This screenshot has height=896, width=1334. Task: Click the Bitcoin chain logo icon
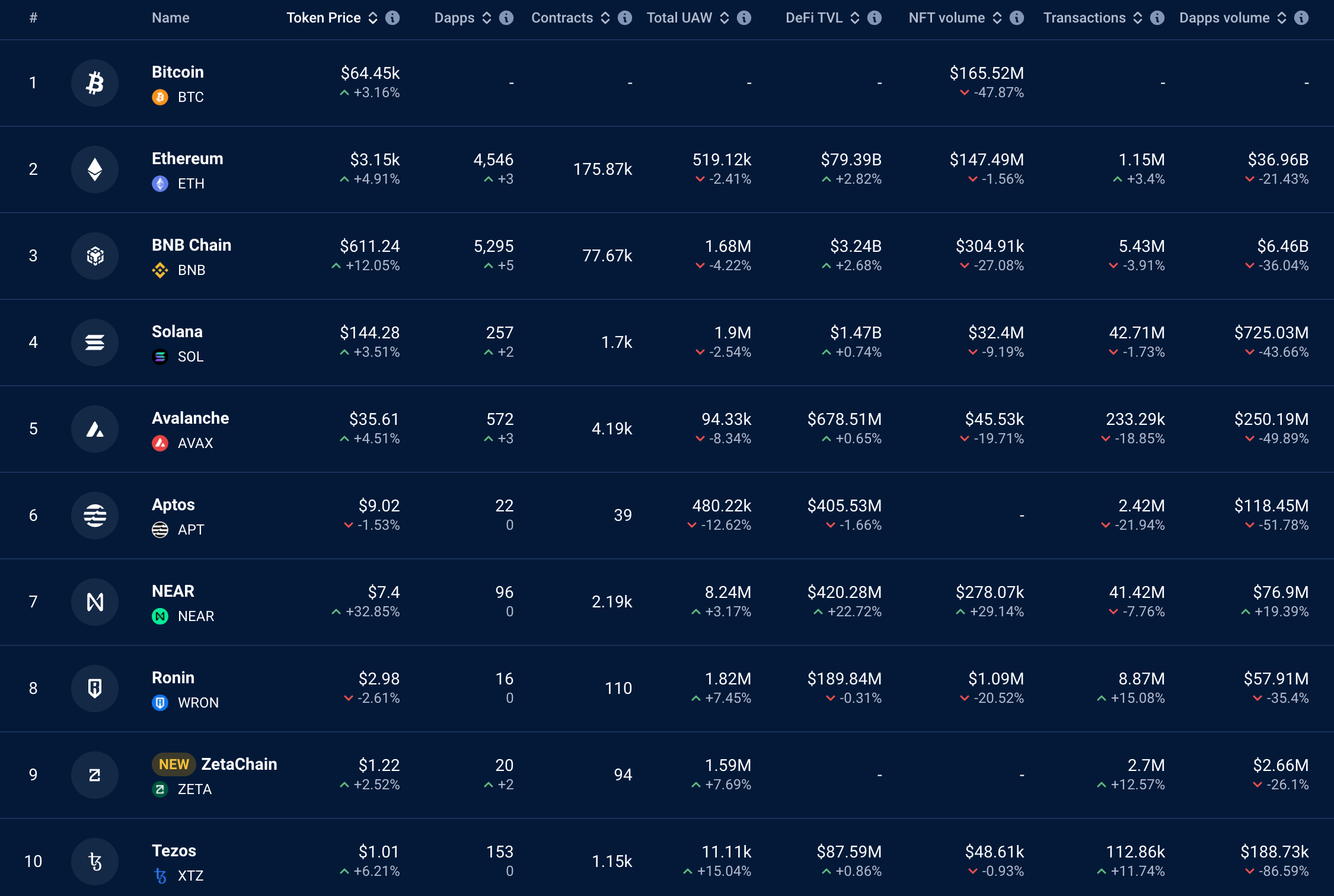[95, 83]
